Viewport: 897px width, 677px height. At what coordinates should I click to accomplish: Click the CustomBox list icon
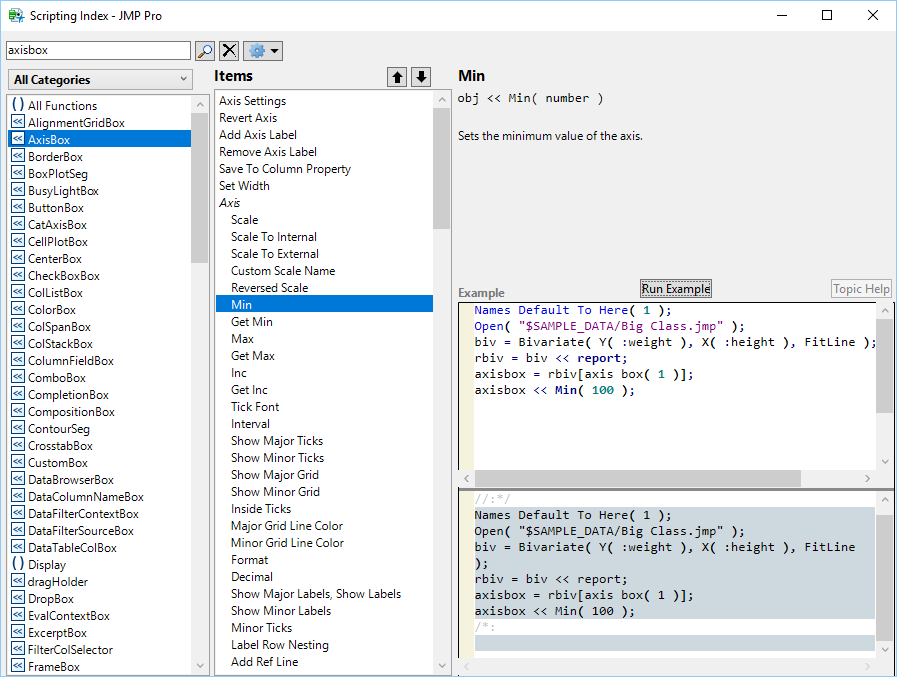[18, 462]
